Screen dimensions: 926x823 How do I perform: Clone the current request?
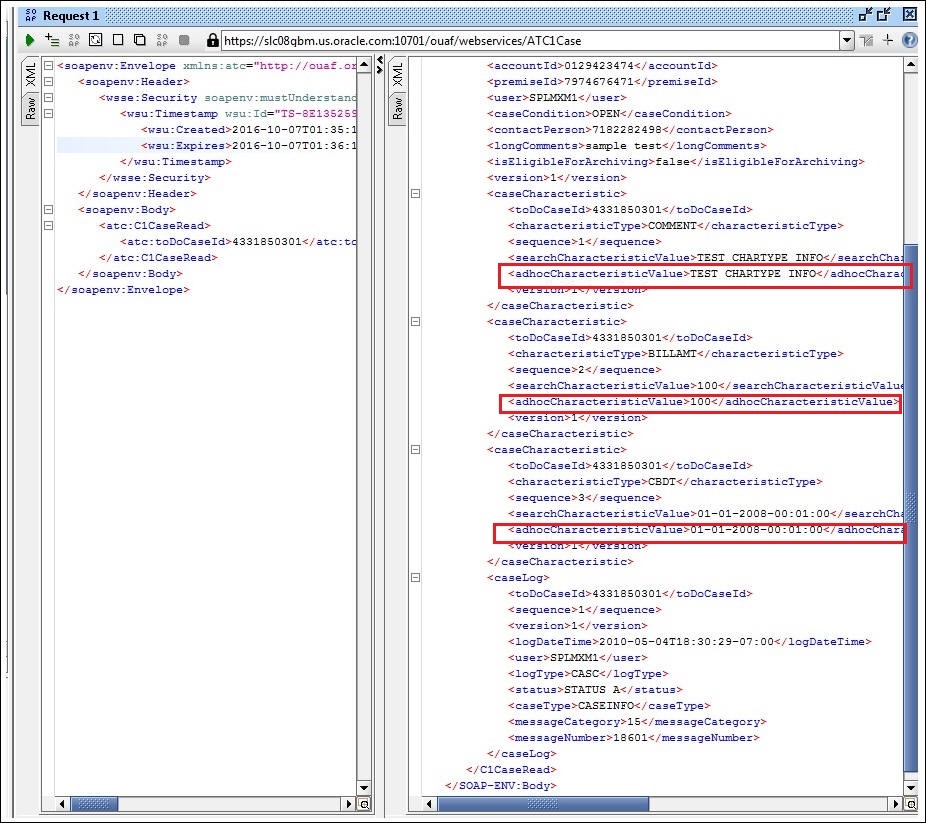[141, 42]
